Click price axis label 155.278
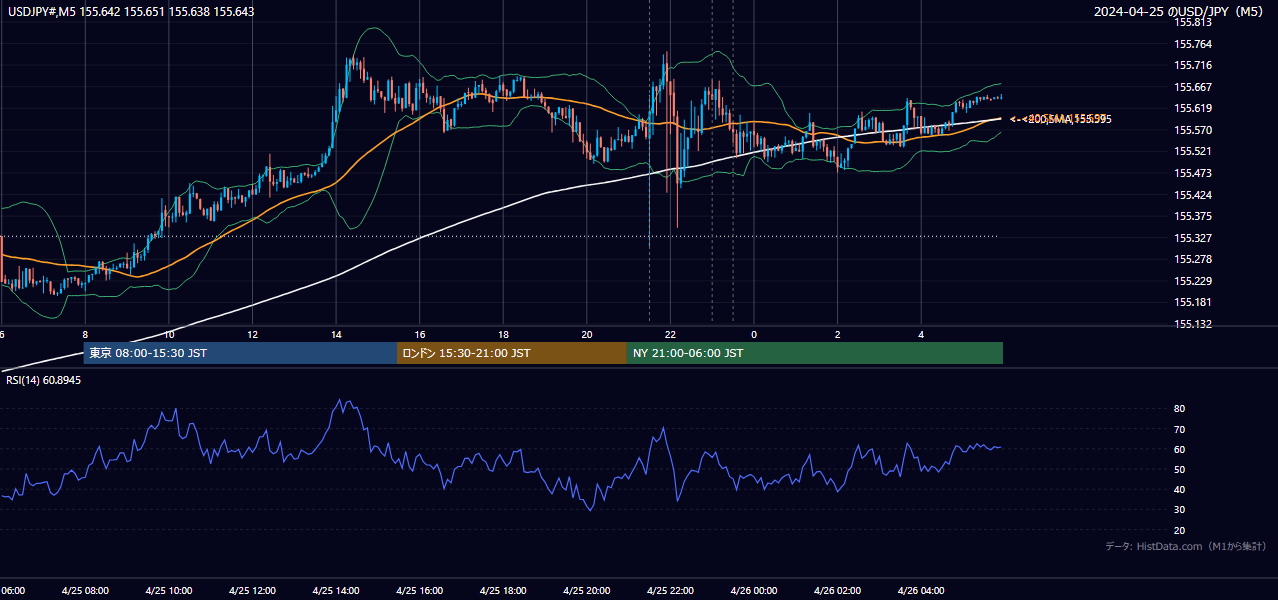The width and height of the screenshot is (1278, 600). (1193, 259)
